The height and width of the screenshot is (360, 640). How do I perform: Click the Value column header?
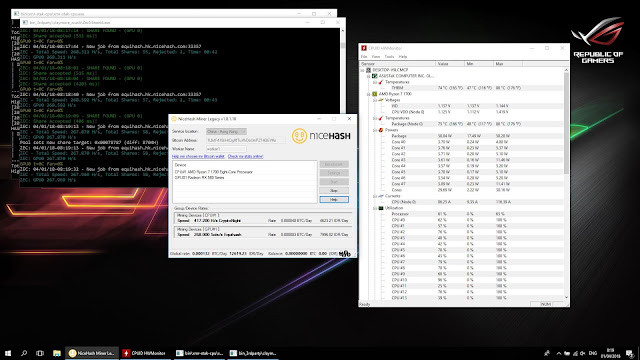(450, 64)
